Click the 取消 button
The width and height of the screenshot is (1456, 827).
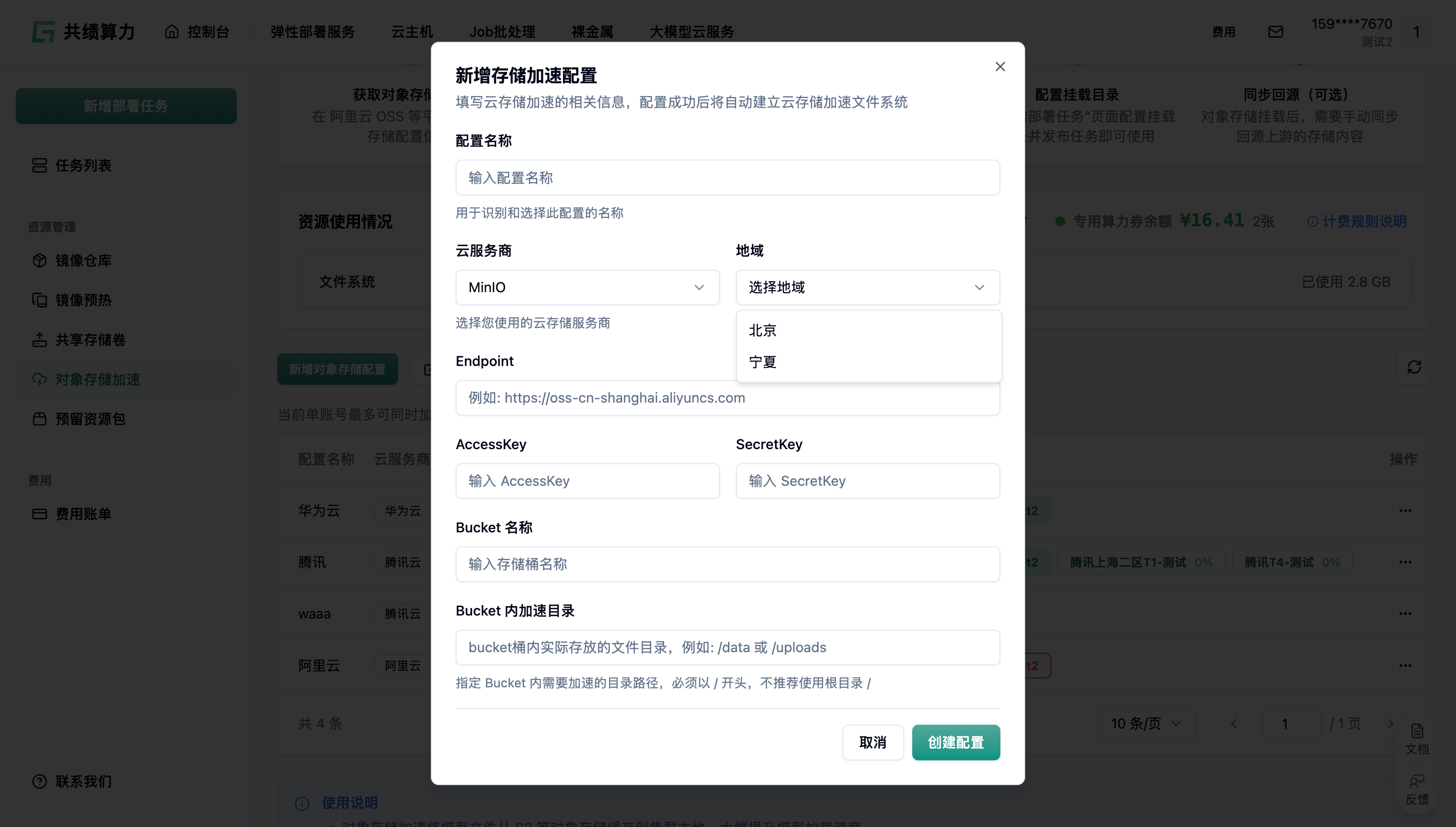873,742
